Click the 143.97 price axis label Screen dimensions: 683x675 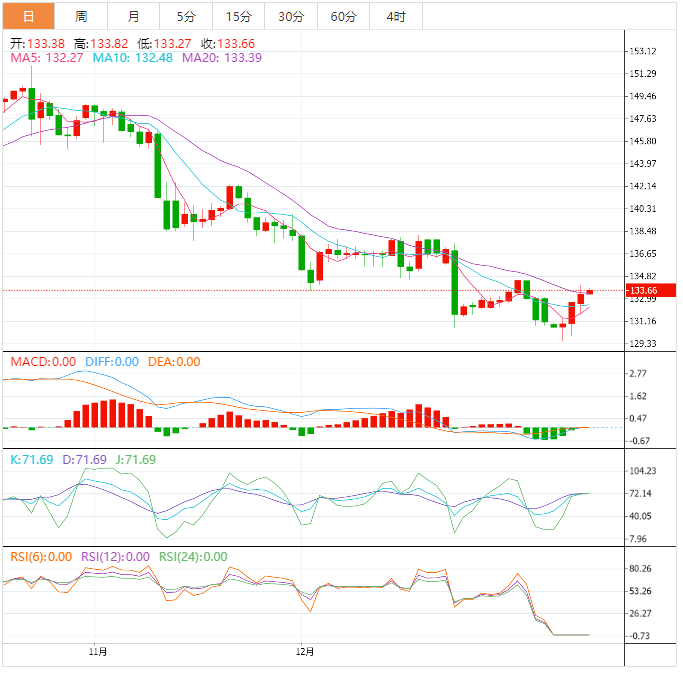[x=642, y=163]
